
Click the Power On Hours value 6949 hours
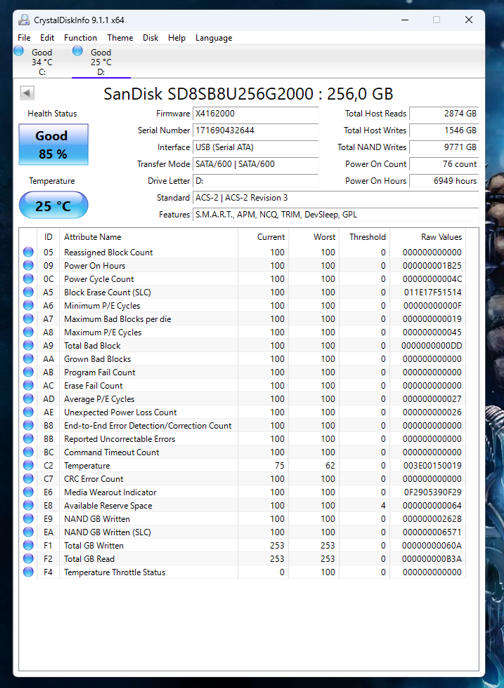pyautogui.click(x=444, y=181)
